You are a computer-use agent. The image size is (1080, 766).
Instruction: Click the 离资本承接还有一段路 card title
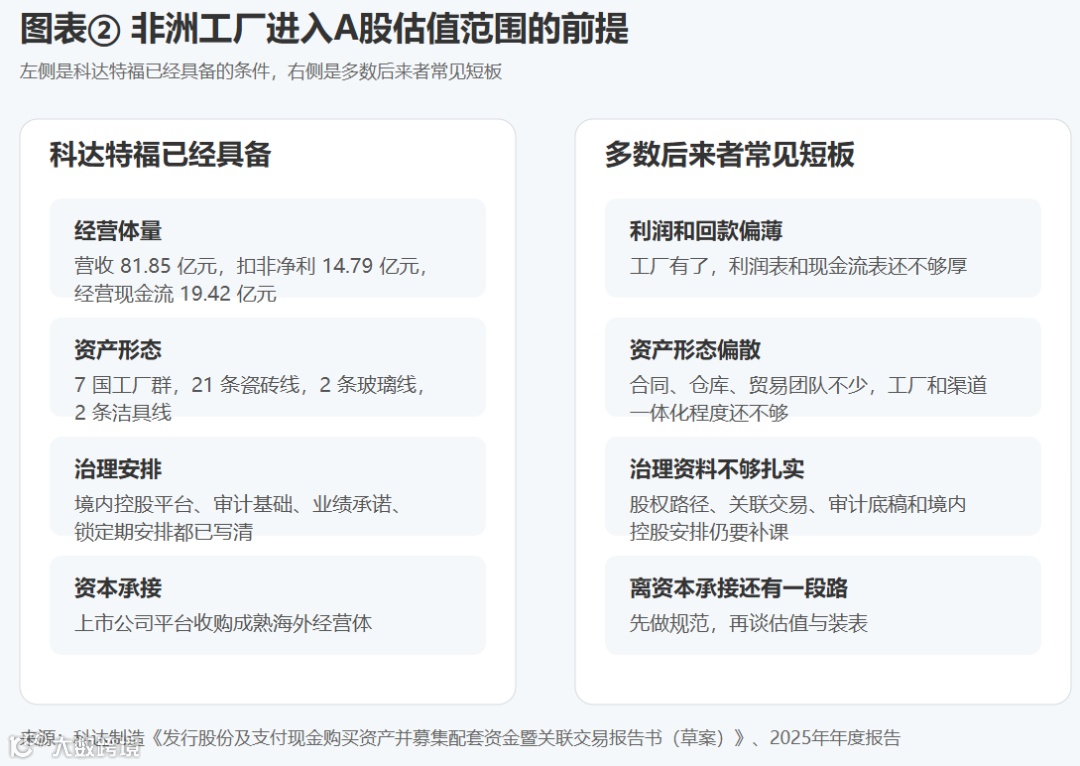[738, 588]
